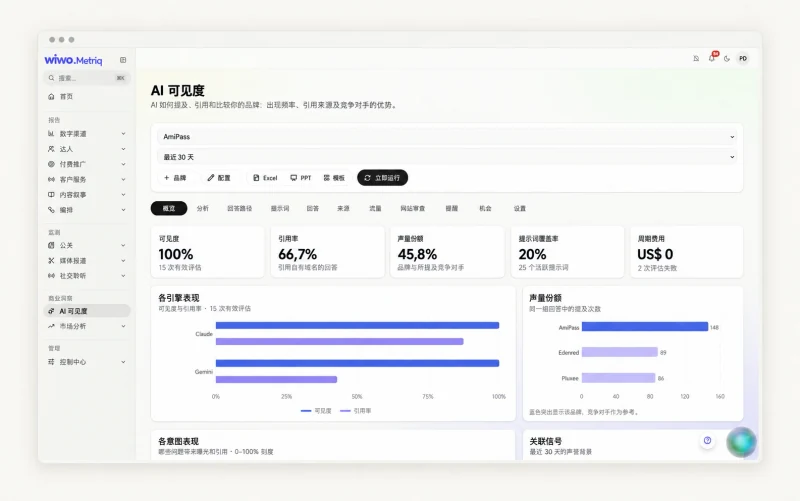Screen dimensions: 800x501
Task: Click the 配置 pencil button
Action: pyautogui.click(x=219, y=178)
